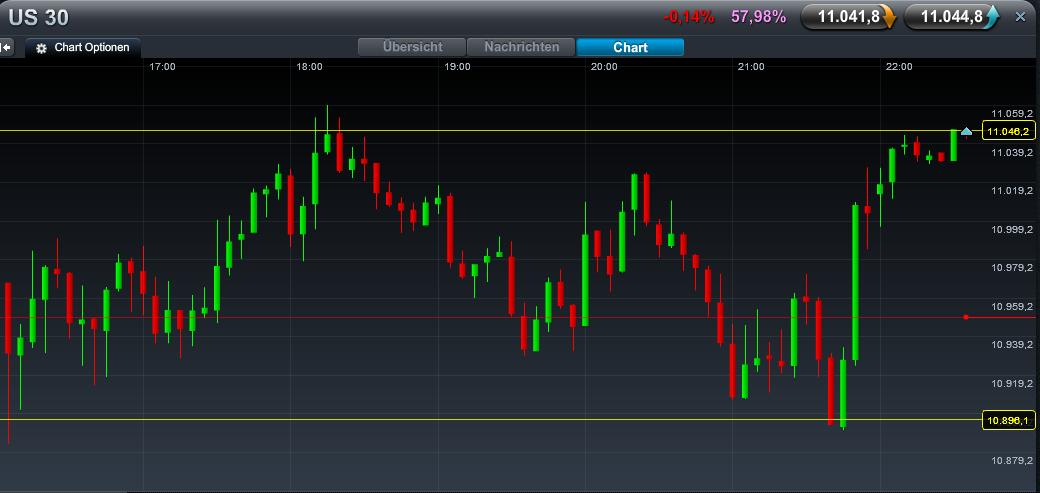Viewport: 1040px width, 493px height.
Task: Click the 10.919,2 price axis label
Action: coord(1011,384)
